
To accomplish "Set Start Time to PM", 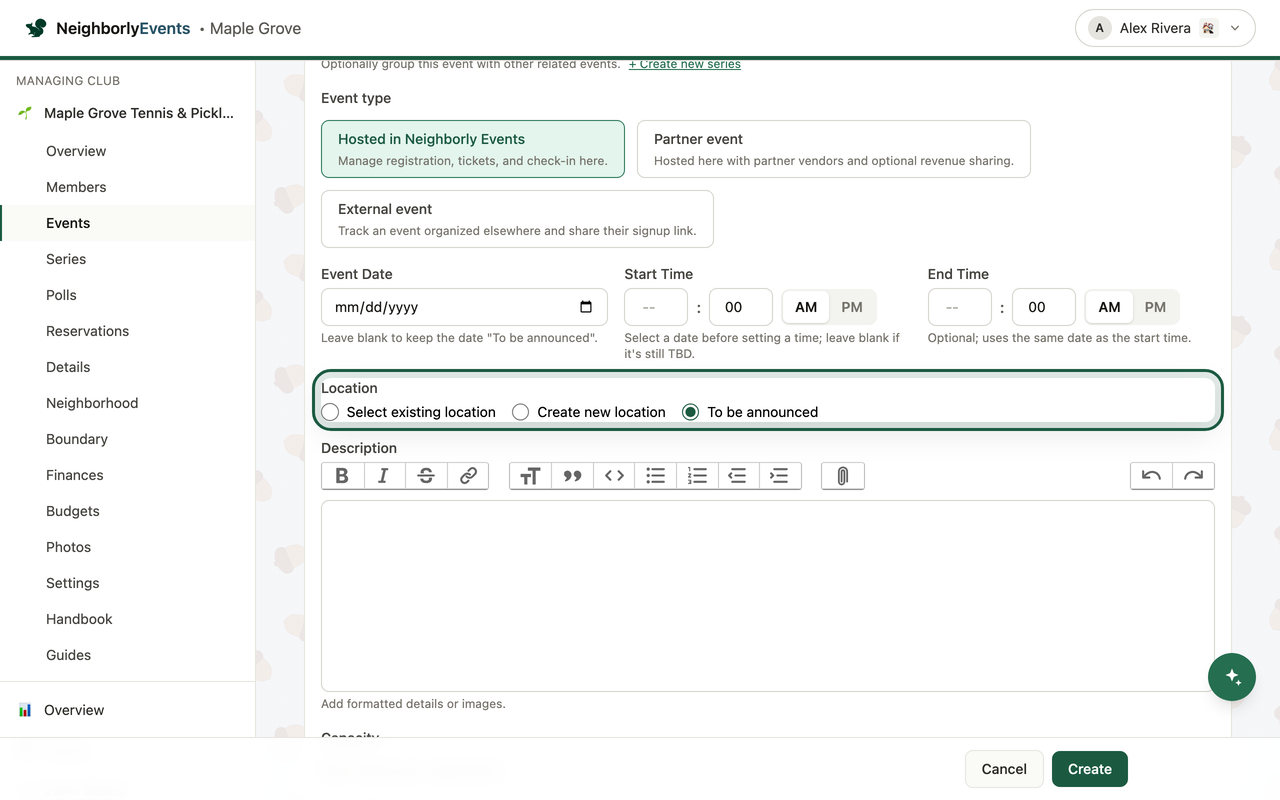I will (852, 307).
